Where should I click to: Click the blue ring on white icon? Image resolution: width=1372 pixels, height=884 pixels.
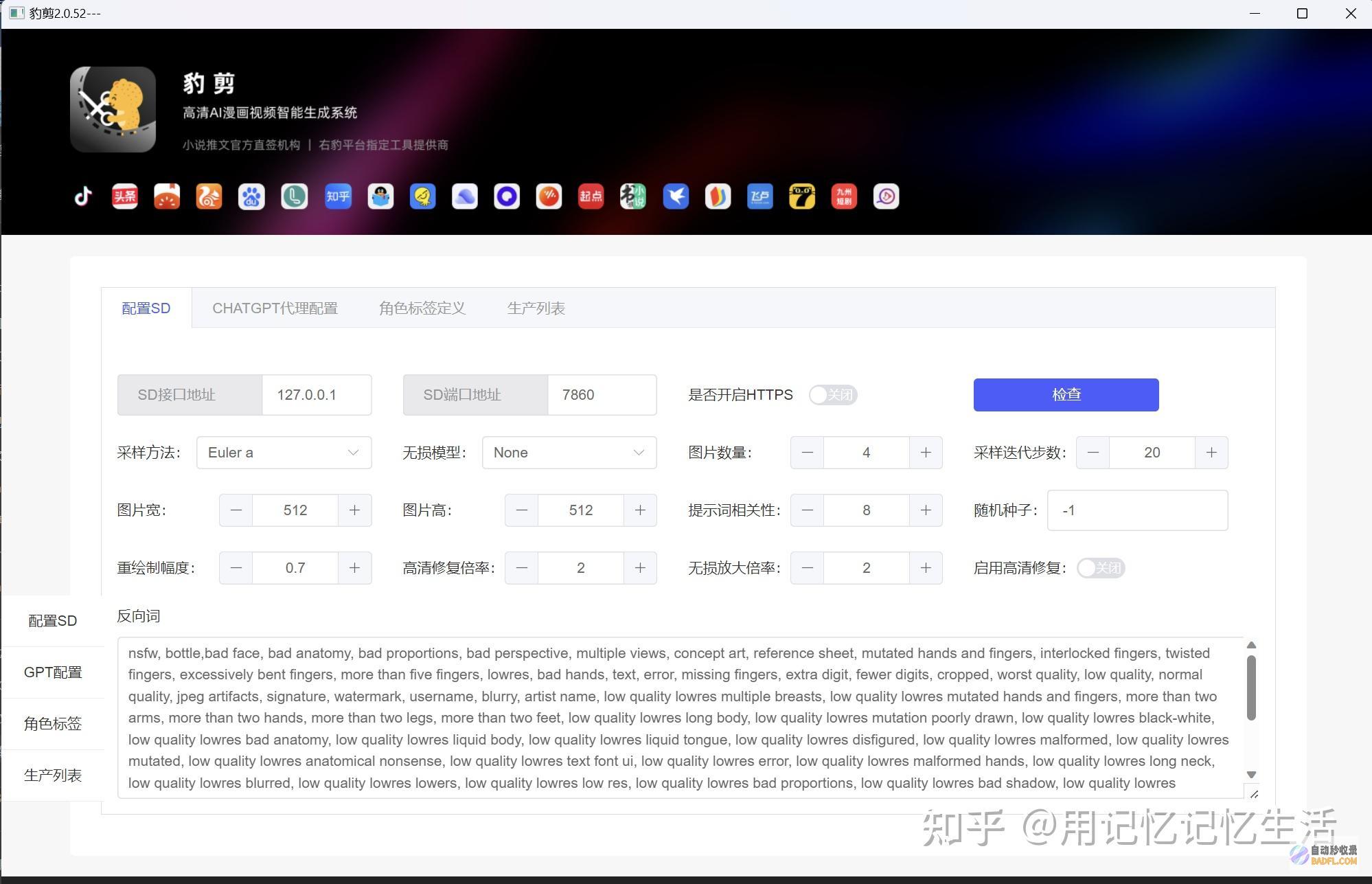coord(507,196)
